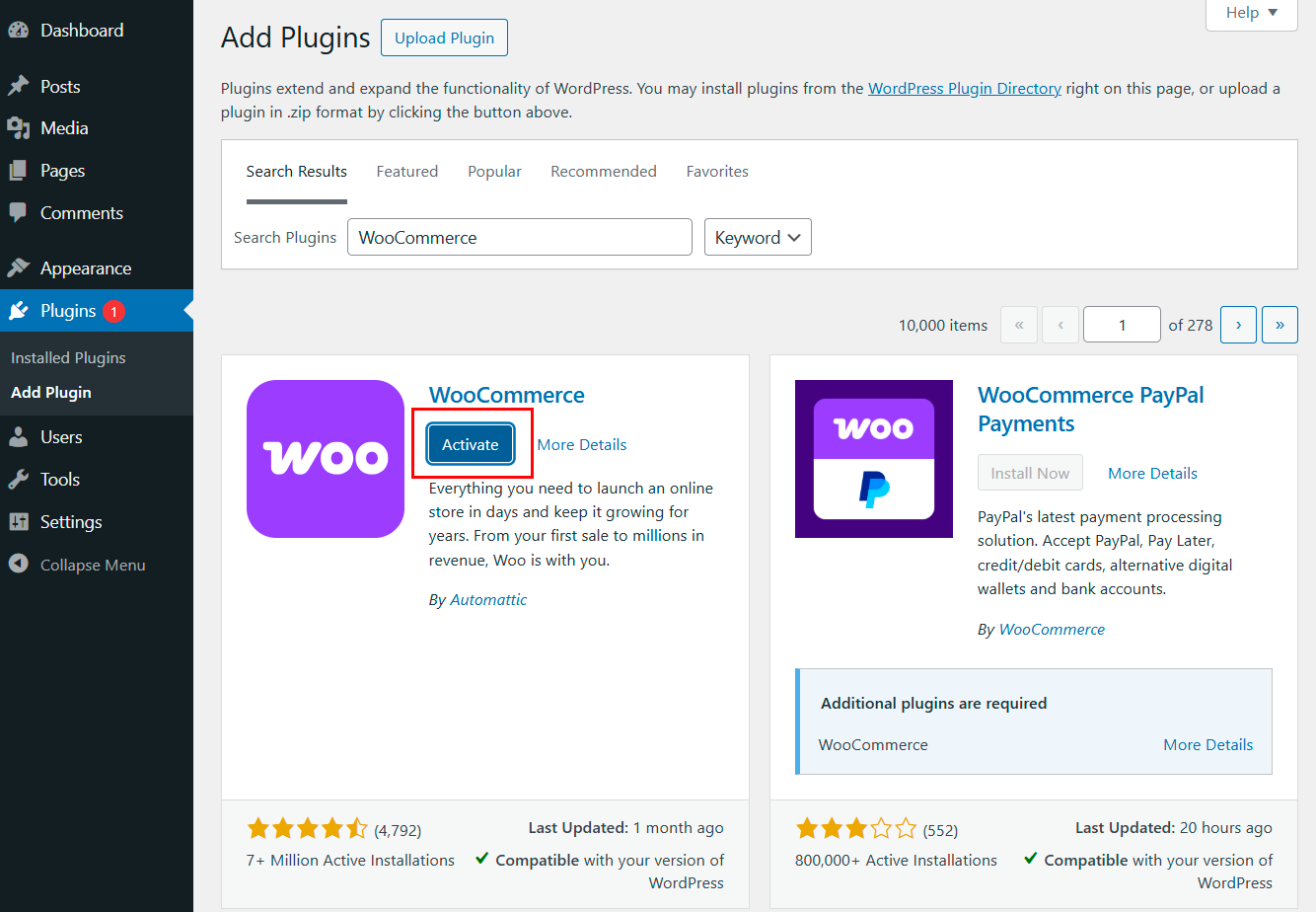
Task: Click Install Now for WooCommerce PayPal Payments
Action: tap(1030, 473)
